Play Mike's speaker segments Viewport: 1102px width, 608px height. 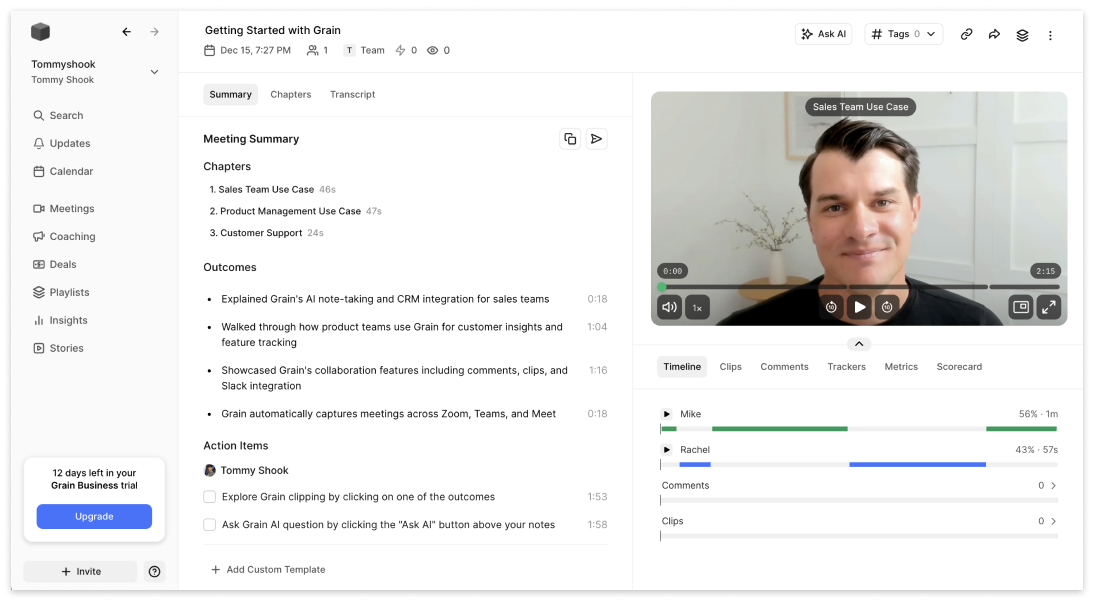coord(667,414)
